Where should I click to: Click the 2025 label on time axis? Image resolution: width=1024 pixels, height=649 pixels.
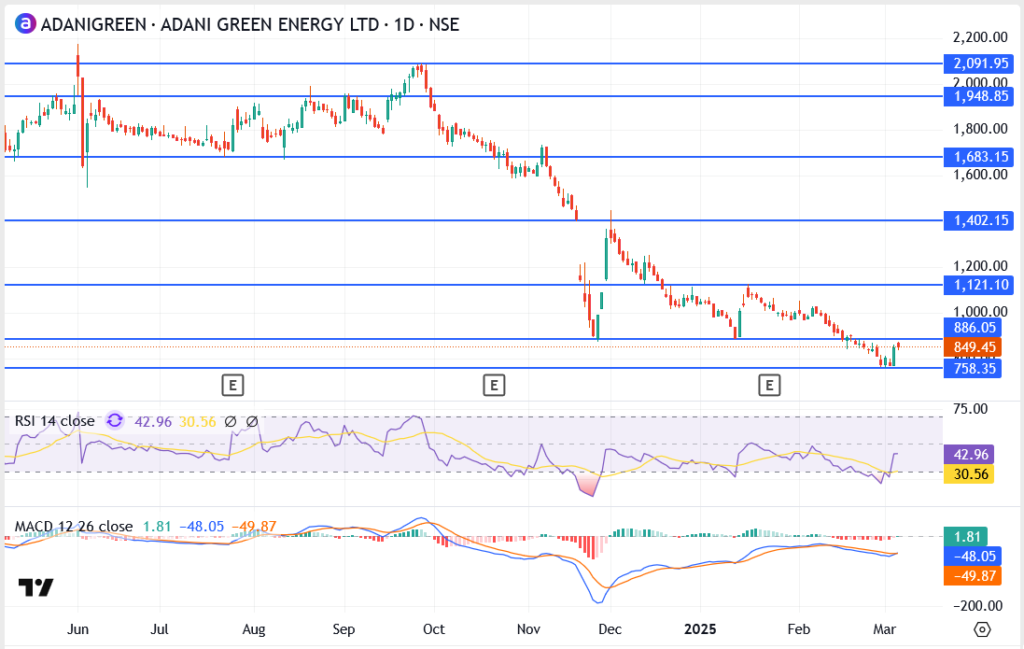click(698, 629)
